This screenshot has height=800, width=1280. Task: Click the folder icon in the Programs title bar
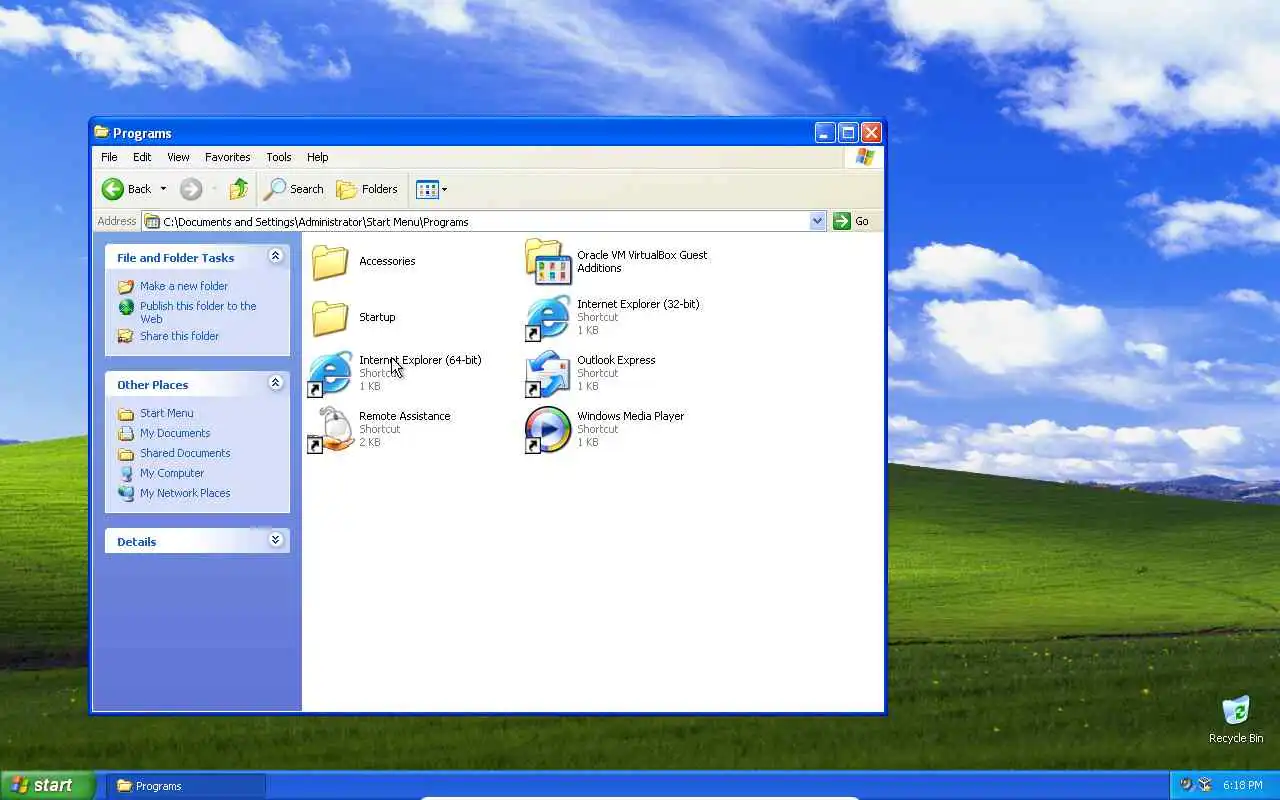point(101,132)
